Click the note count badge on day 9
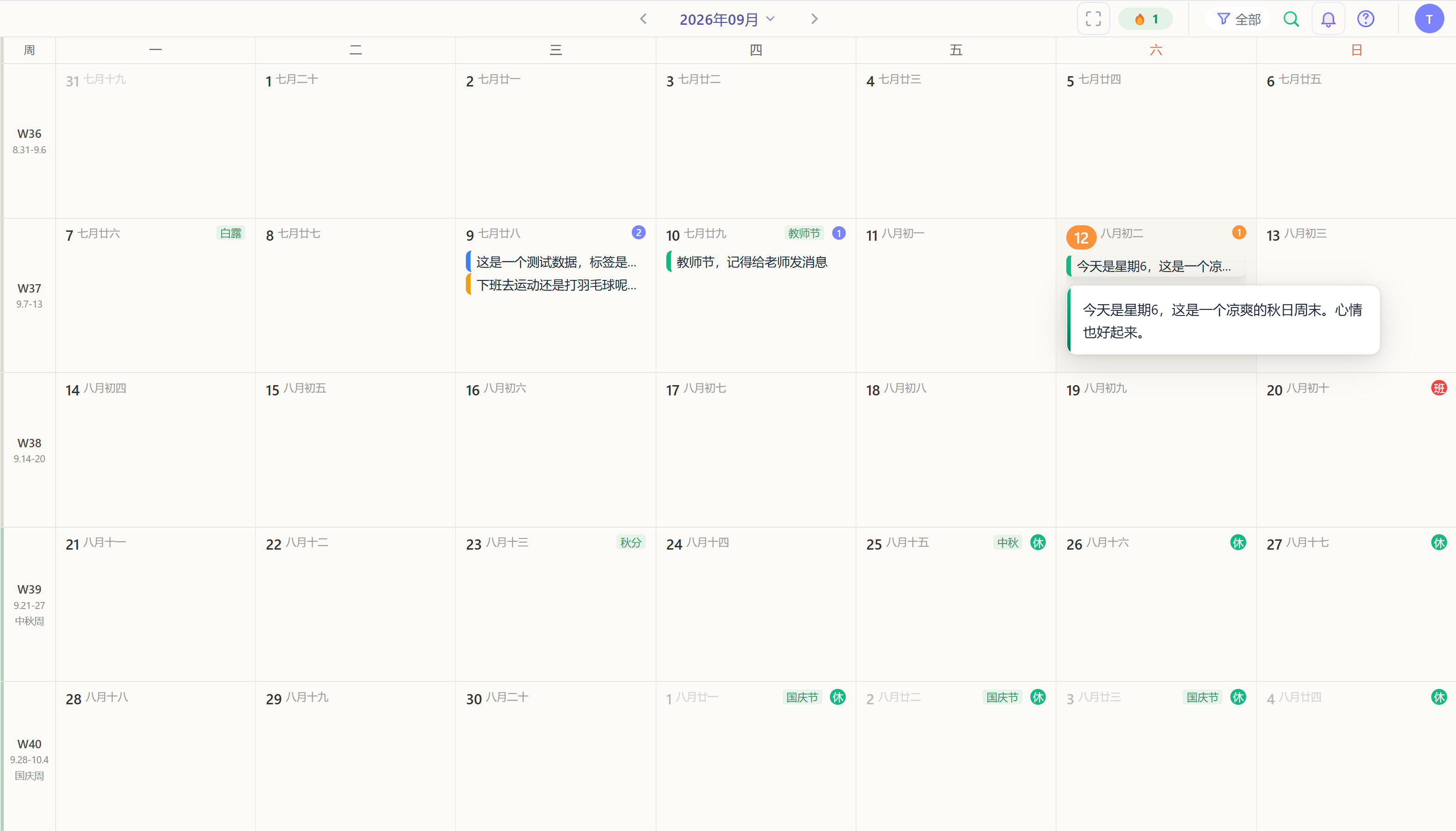 click(638, 232)
